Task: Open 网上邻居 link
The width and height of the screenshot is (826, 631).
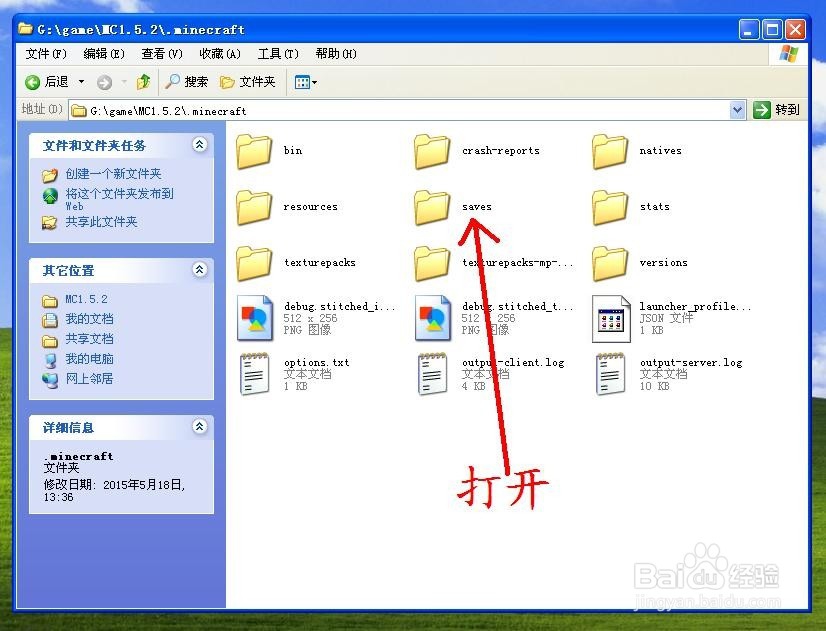Action: click(90, 379)
